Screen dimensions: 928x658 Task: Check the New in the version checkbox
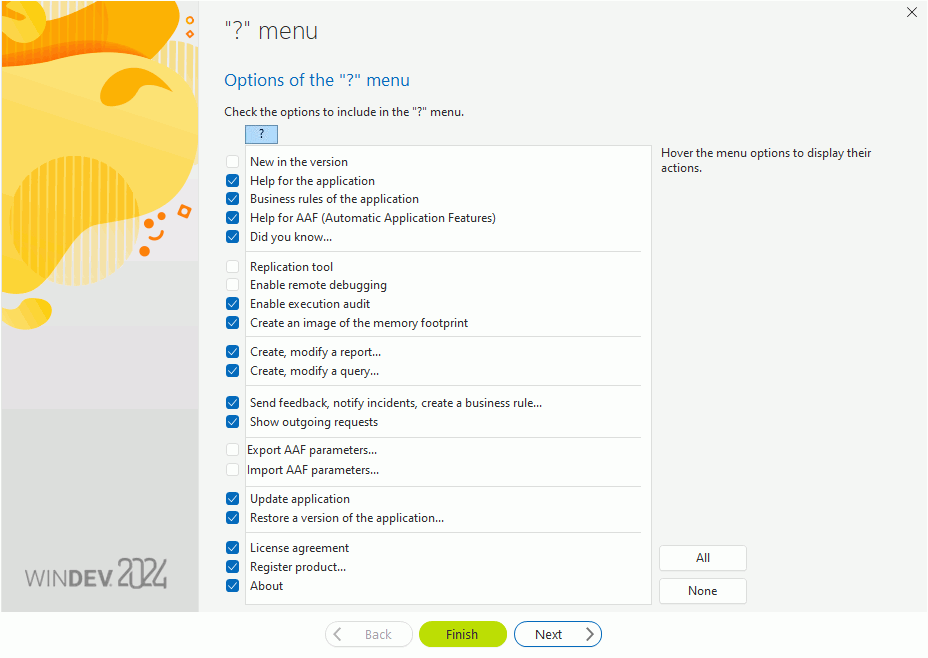(x=233, y=162)
